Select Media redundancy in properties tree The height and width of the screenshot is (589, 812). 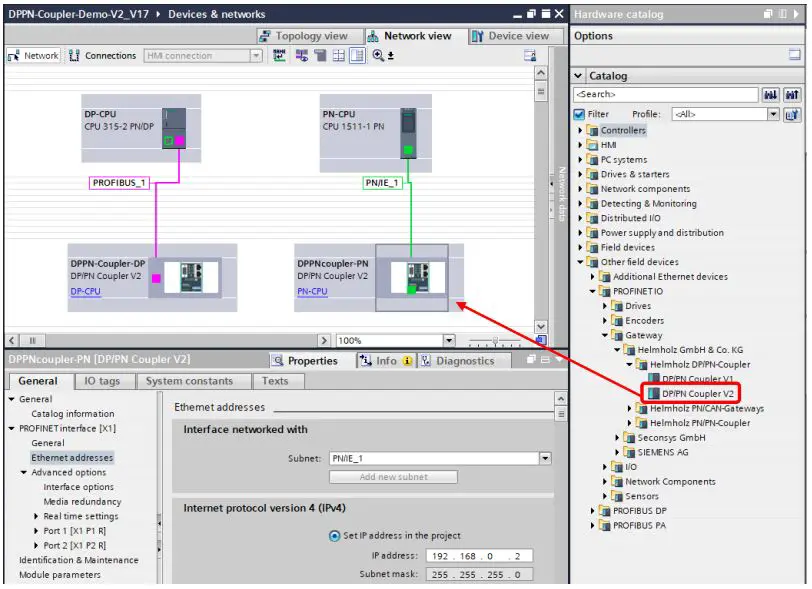click(82, 502)
